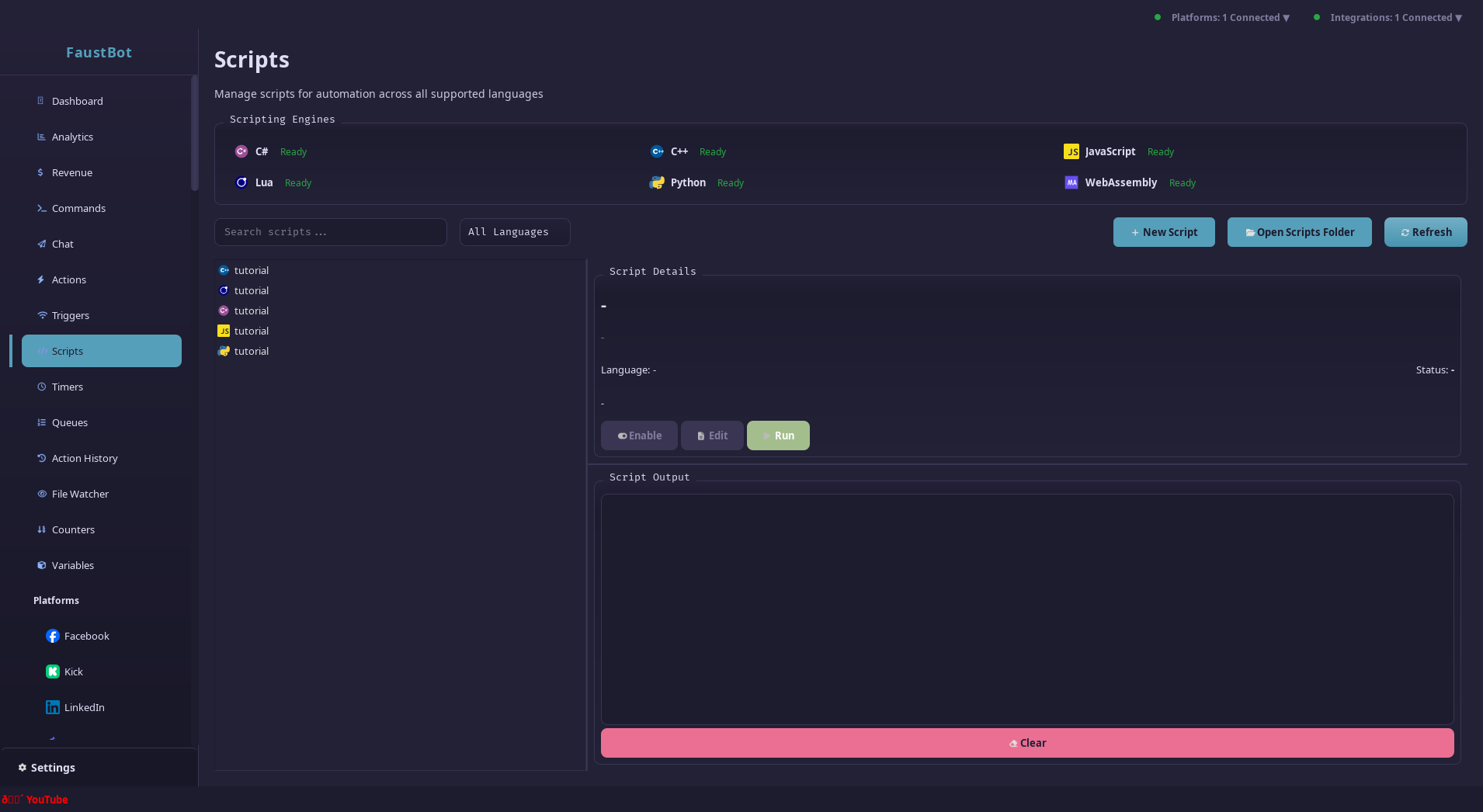The width and height of the screenshot is (1483, 812).
Task: Select the Chat icon in the sidebar
Action: click(41, 244)
